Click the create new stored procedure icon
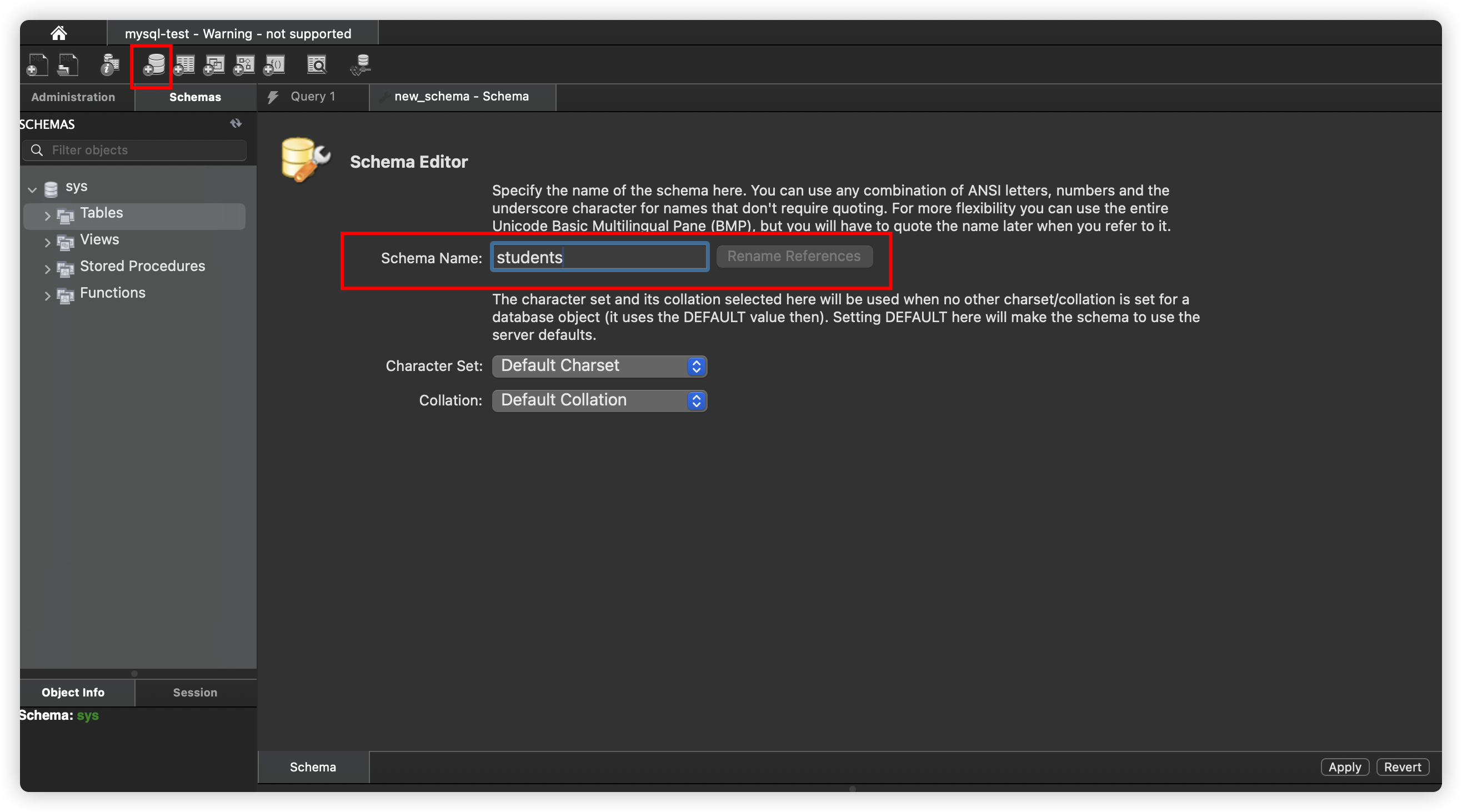 point(244,64)
